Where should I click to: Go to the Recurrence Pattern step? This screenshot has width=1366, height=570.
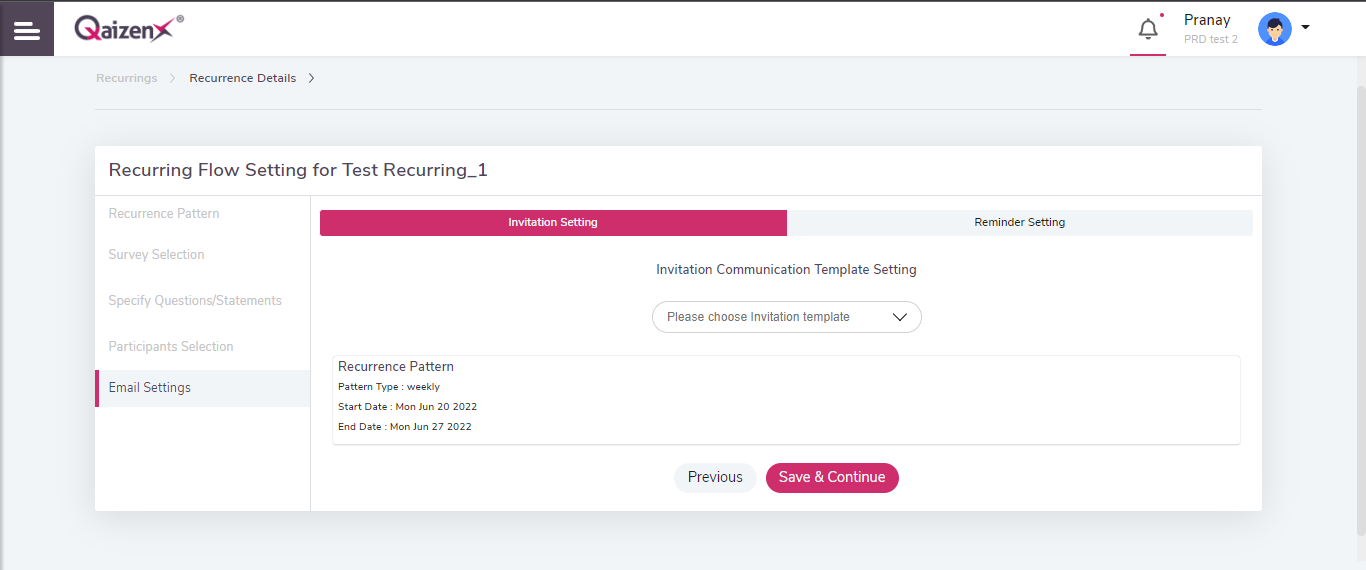point(164,213)
